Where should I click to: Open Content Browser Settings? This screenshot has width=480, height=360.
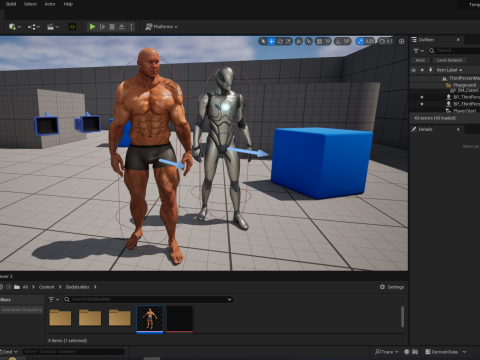tap(392, 287)
